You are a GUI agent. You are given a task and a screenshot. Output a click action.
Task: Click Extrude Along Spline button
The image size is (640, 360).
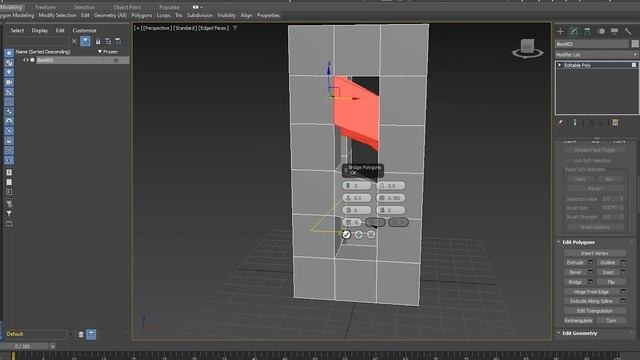pos(591,301)
